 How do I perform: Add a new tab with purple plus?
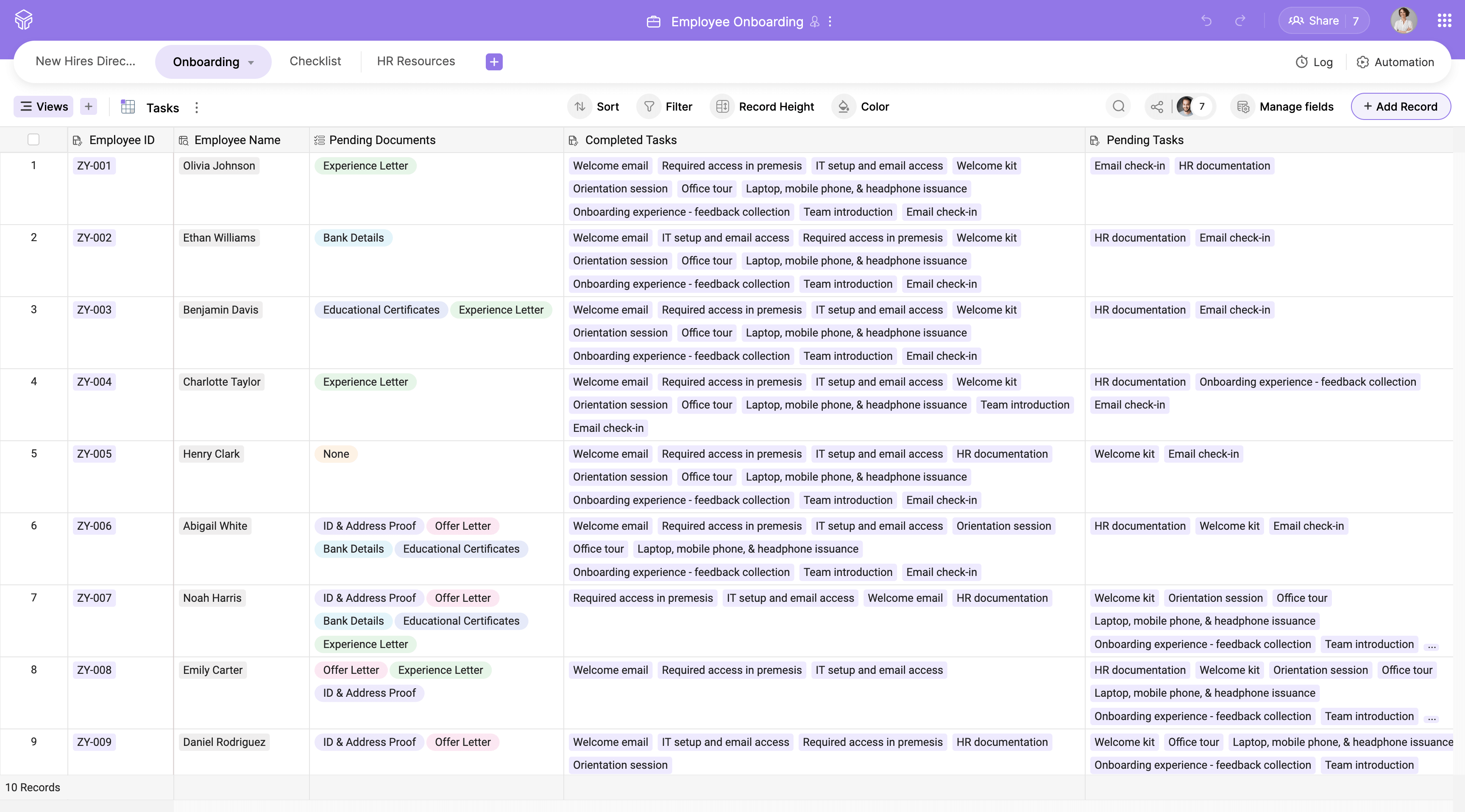click(494, 61)
